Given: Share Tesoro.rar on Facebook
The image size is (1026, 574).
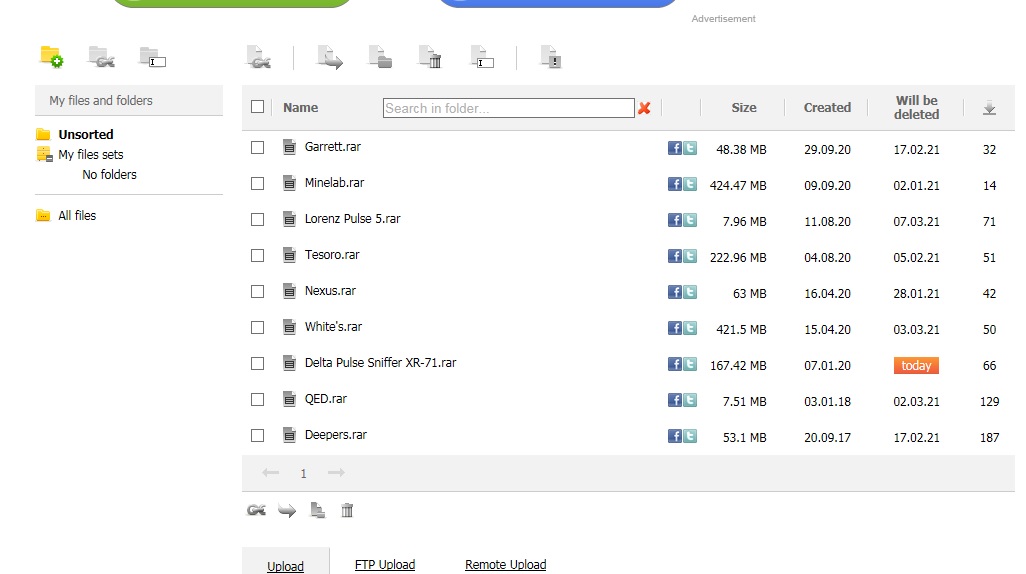Looking at the screenshot, I should pos(675,256).
